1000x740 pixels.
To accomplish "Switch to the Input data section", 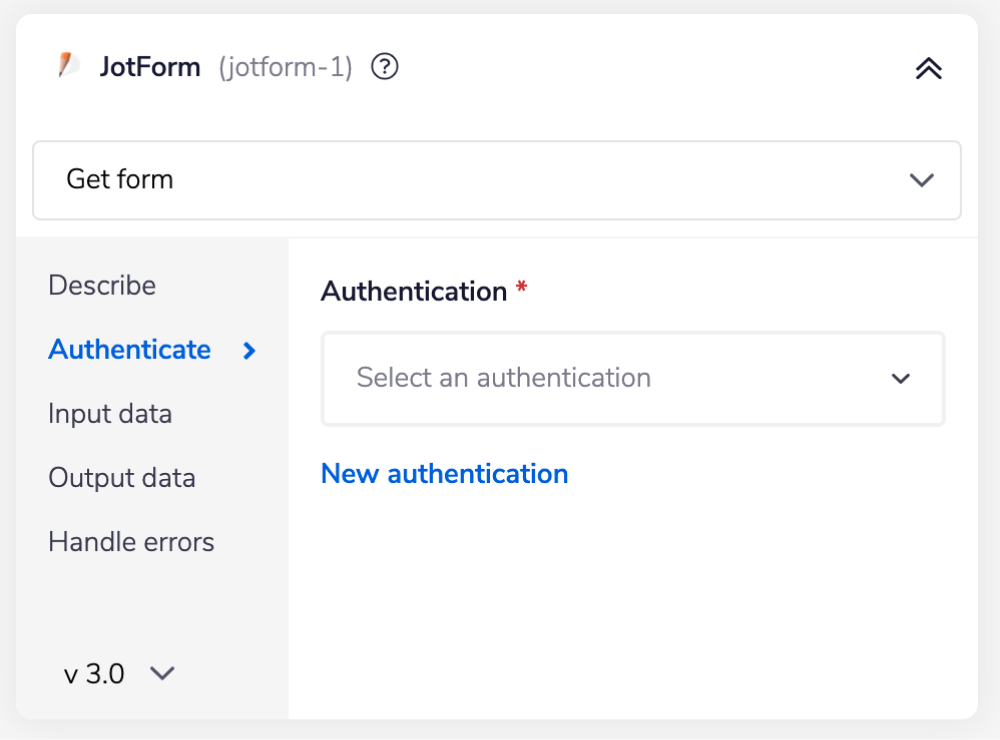I will pyautogui.click(x=110, y=414).
